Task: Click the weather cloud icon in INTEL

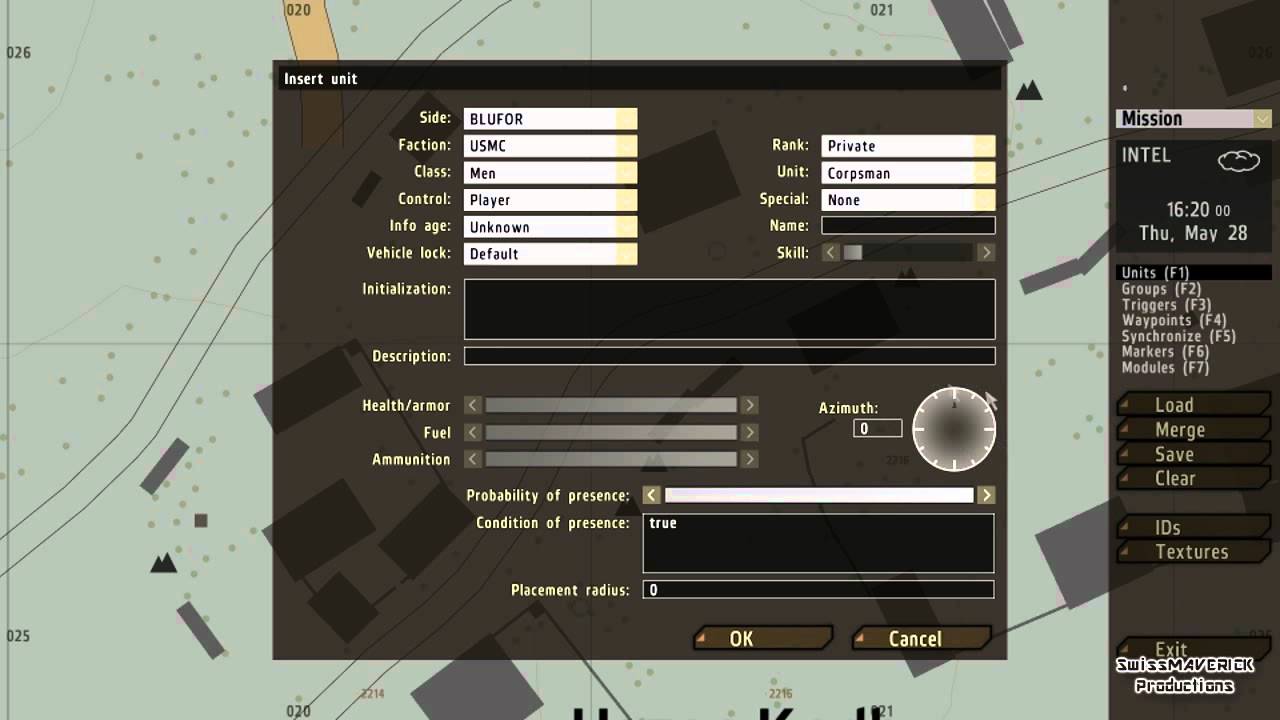Action: 1238,161
